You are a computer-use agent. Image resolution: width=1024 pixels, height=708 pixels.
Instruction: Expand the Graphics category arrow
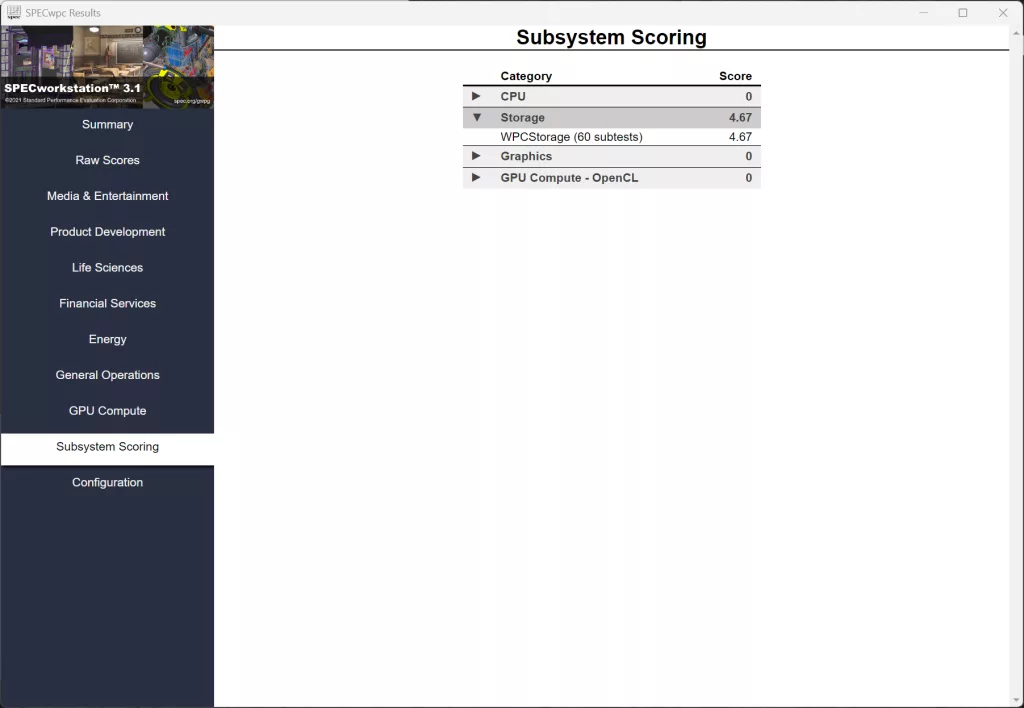coord(476,156)
